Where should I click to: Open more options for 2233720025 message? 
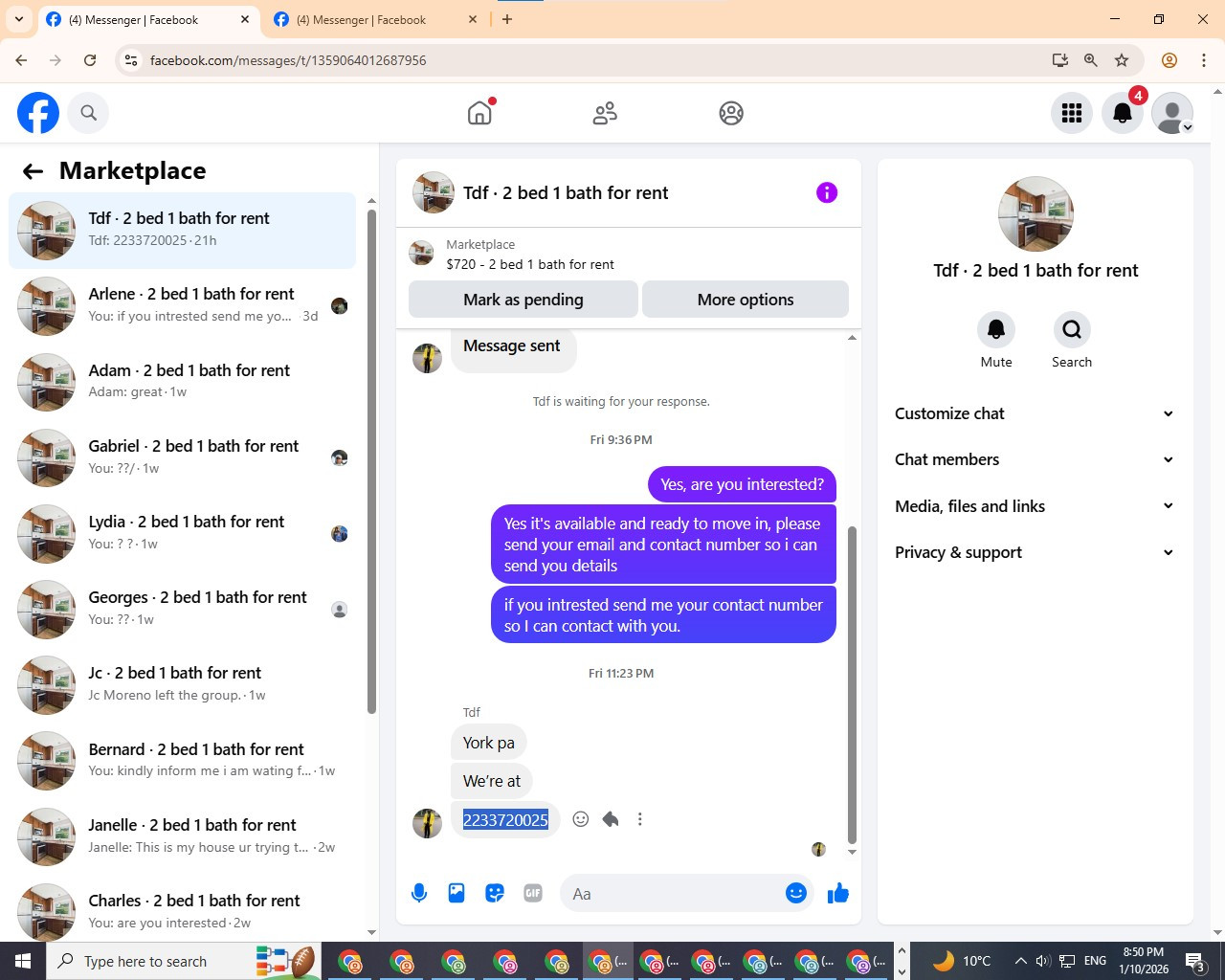[x=640, y=819]
